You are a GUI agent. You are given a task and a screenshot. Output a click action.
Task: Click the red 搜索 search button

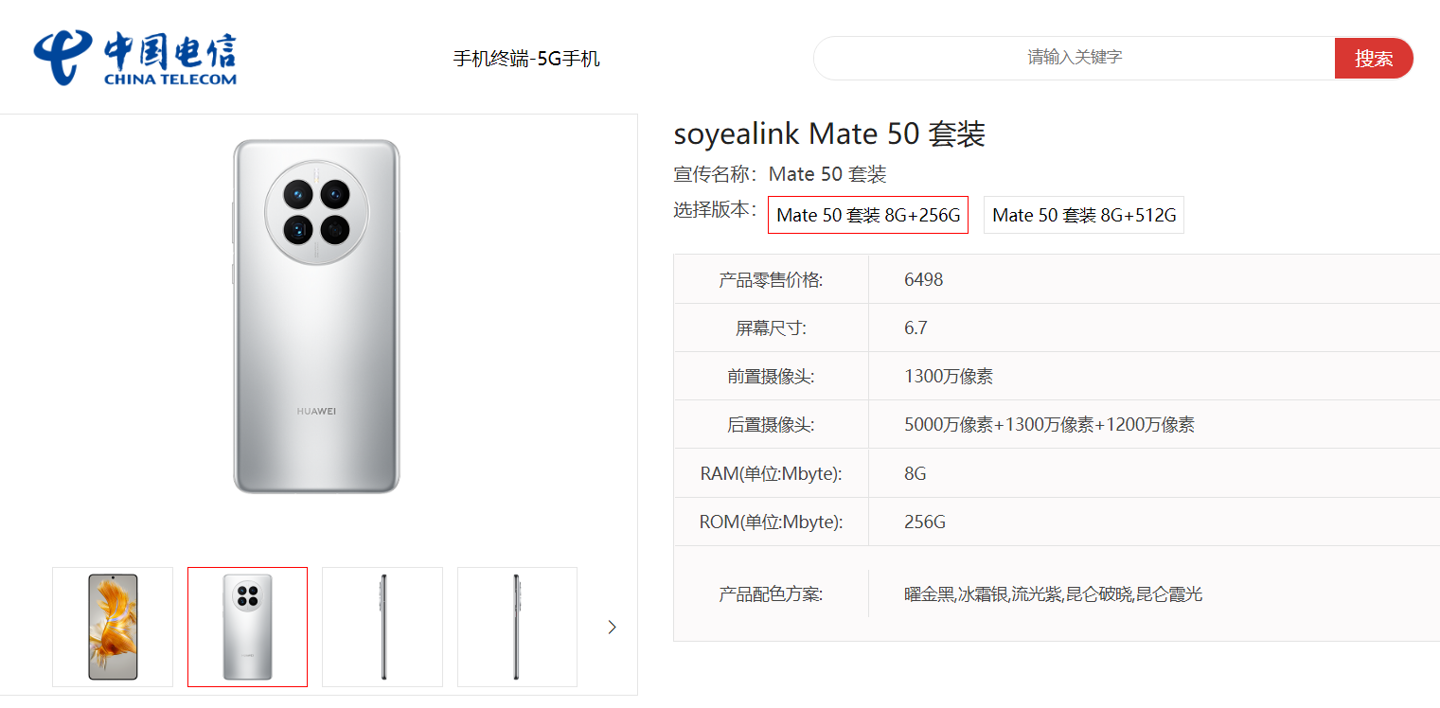(1373, 58)
